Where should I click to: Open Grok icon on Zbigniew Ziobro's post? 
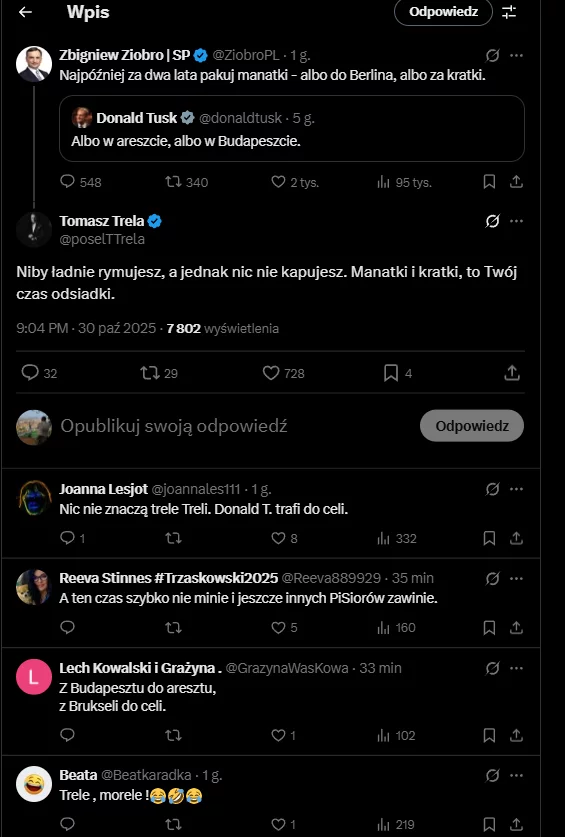coord(492,56)
